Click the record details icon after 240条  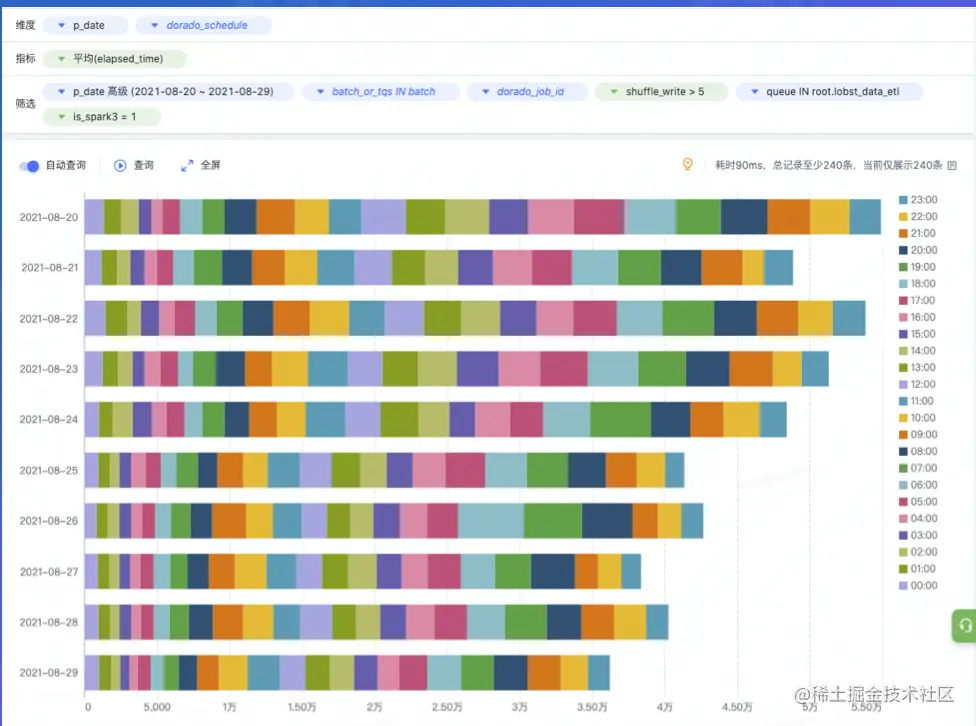pyautogui.click(x=952, y=166)
